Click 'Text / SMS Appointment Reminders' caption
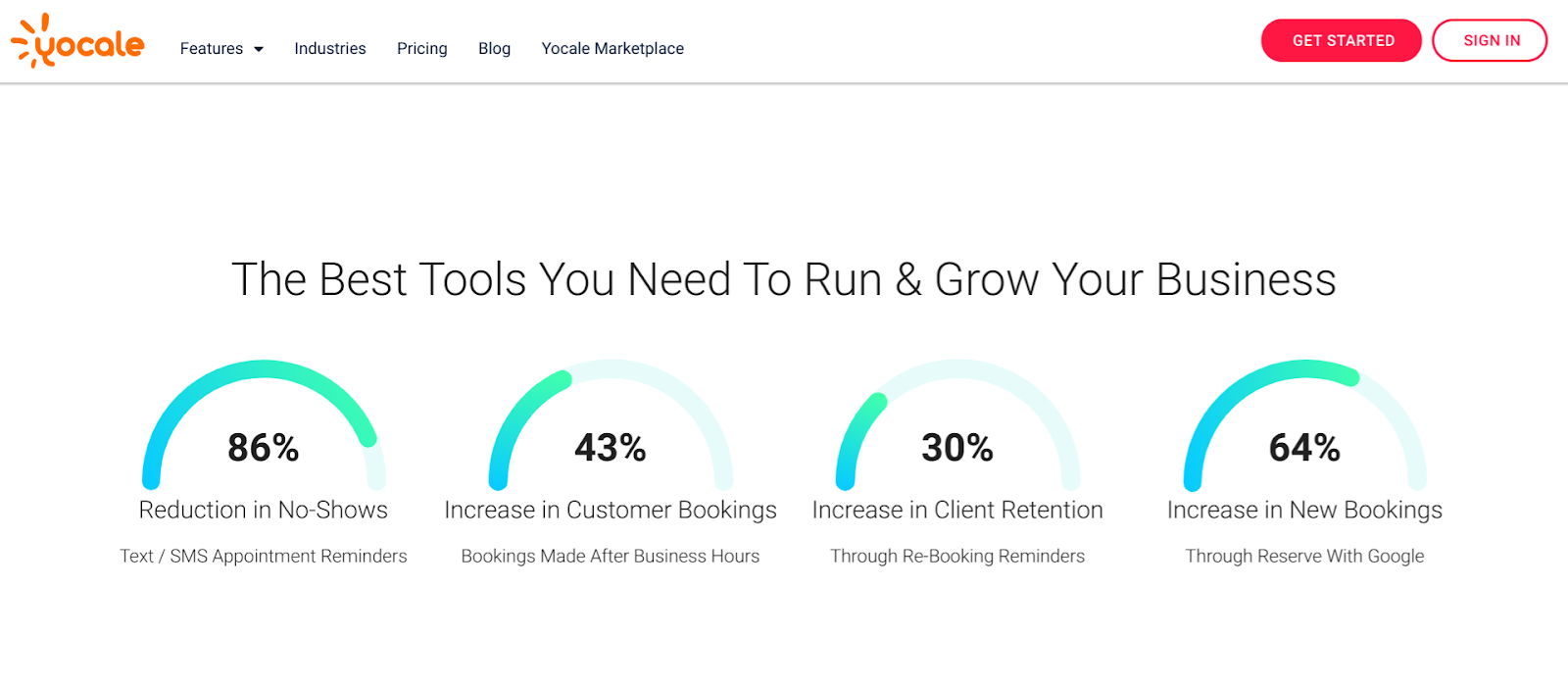The height and width of the screenshot is (684, 1568). click(x=264, y=556)
